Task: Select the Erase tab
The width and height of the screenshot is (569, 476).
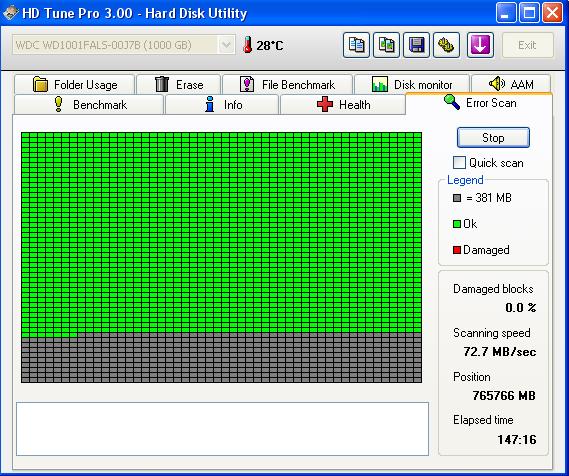Action: click(x=179, y=85)
